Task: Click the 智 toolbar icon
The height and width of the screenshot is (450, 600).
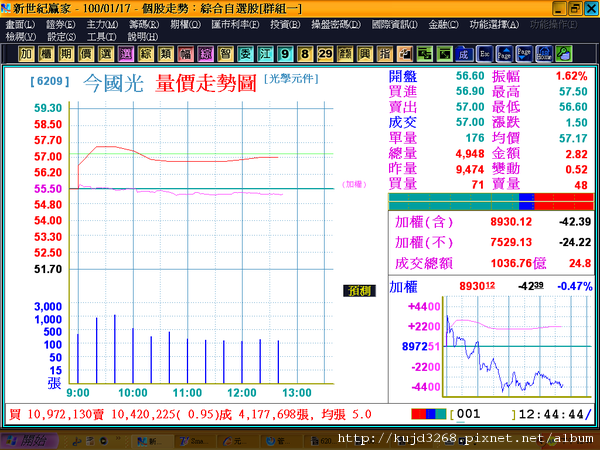Action: tap(225, 54)
